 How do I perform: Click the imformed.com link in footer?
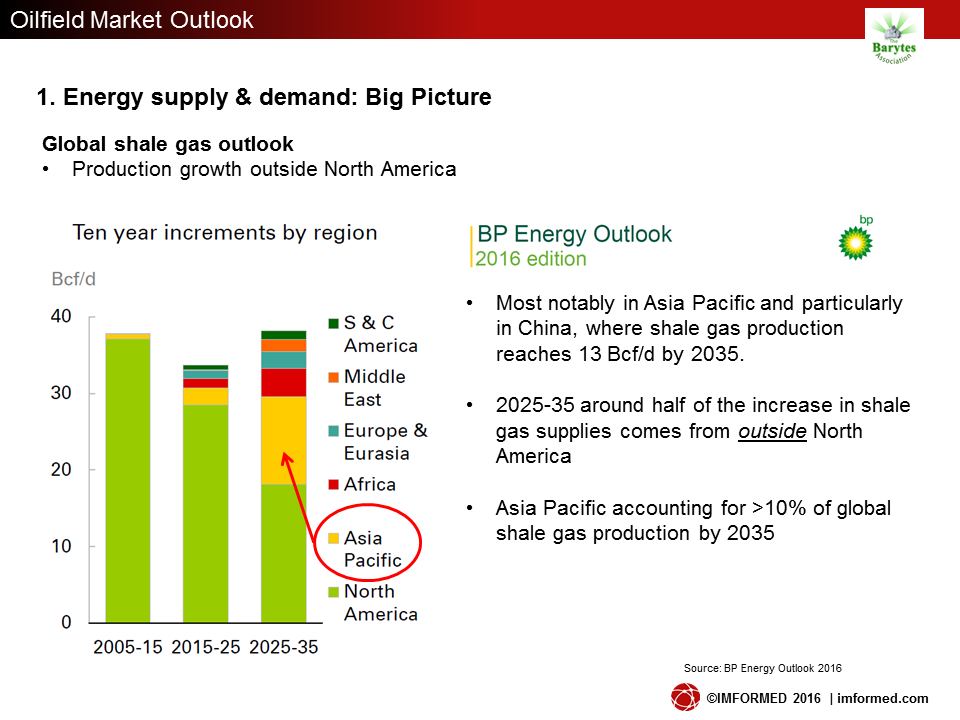[882, 699]
